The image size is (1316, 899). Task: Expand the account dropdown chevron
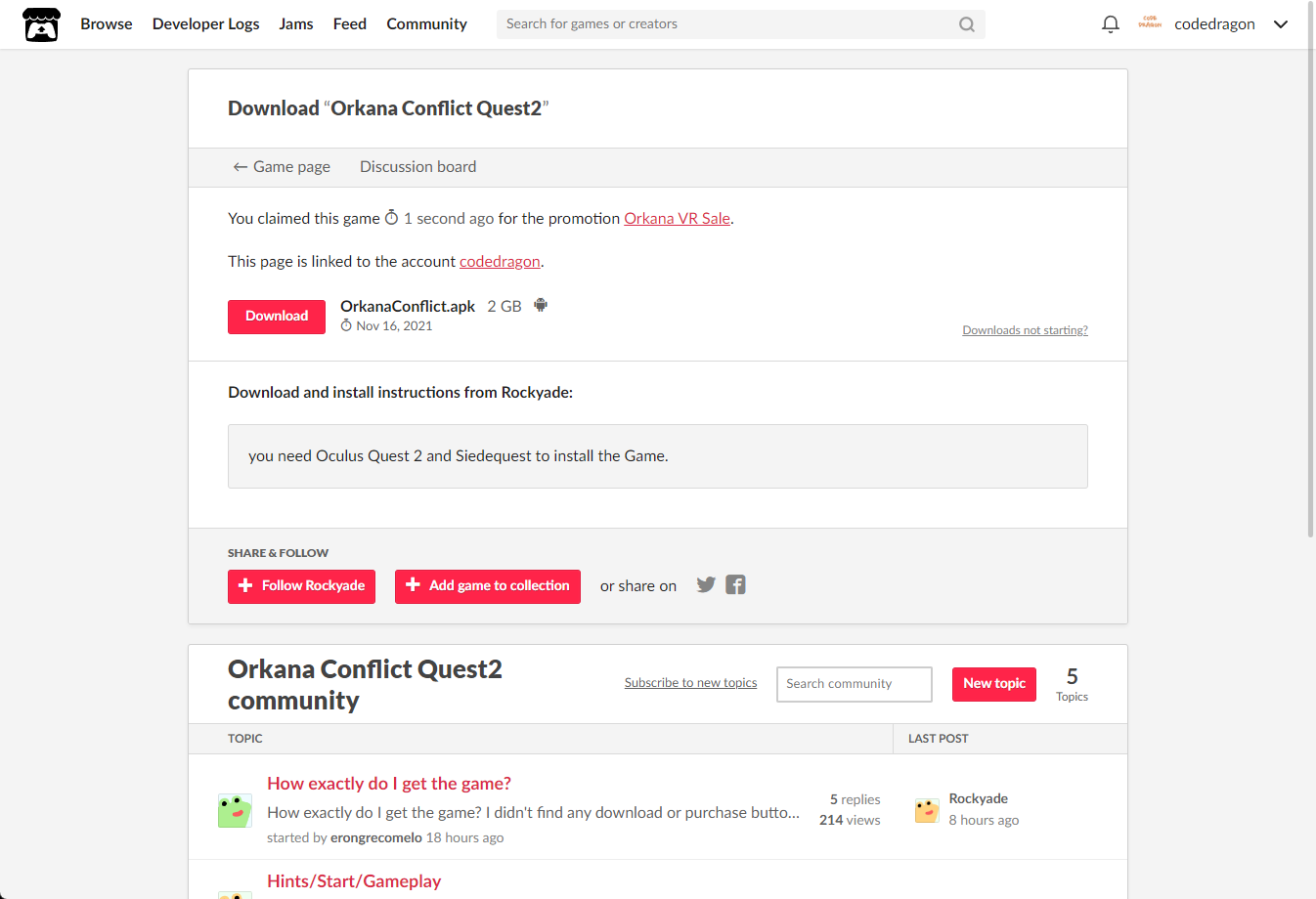tap(1281, 24)
